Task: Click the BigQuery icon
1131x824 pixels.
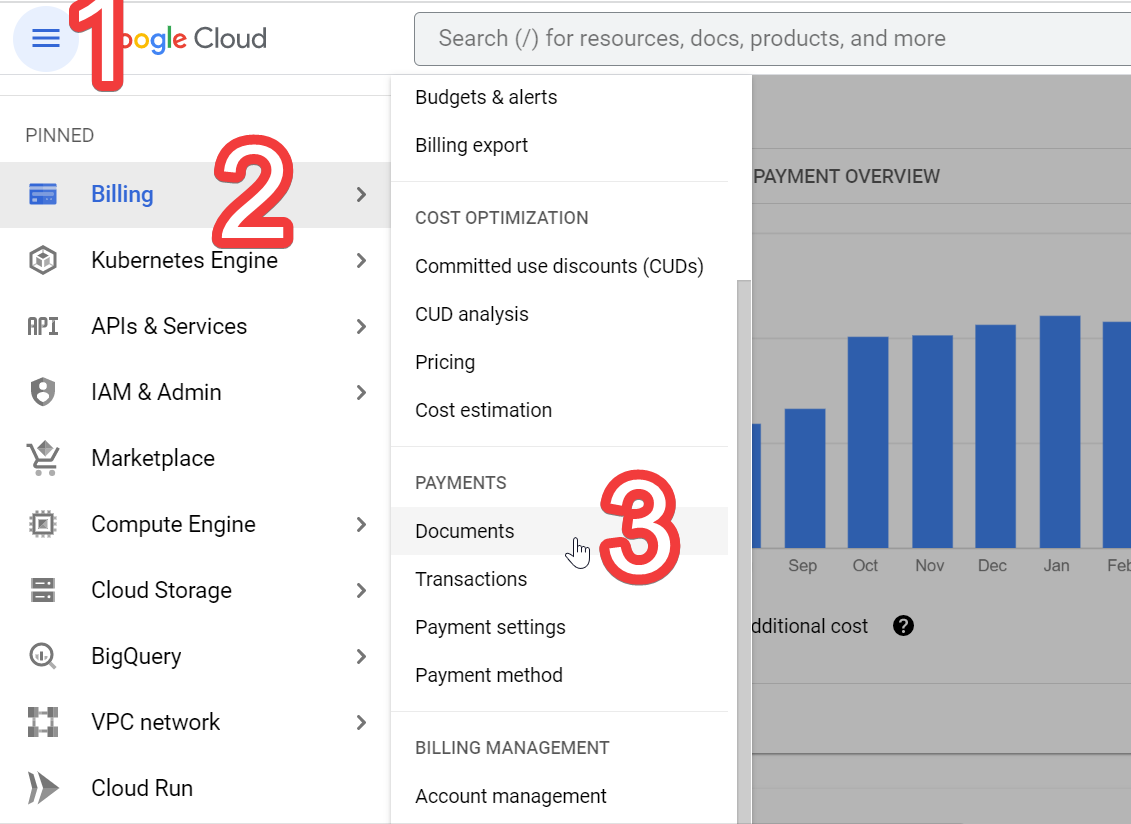Action: (43, 657)
